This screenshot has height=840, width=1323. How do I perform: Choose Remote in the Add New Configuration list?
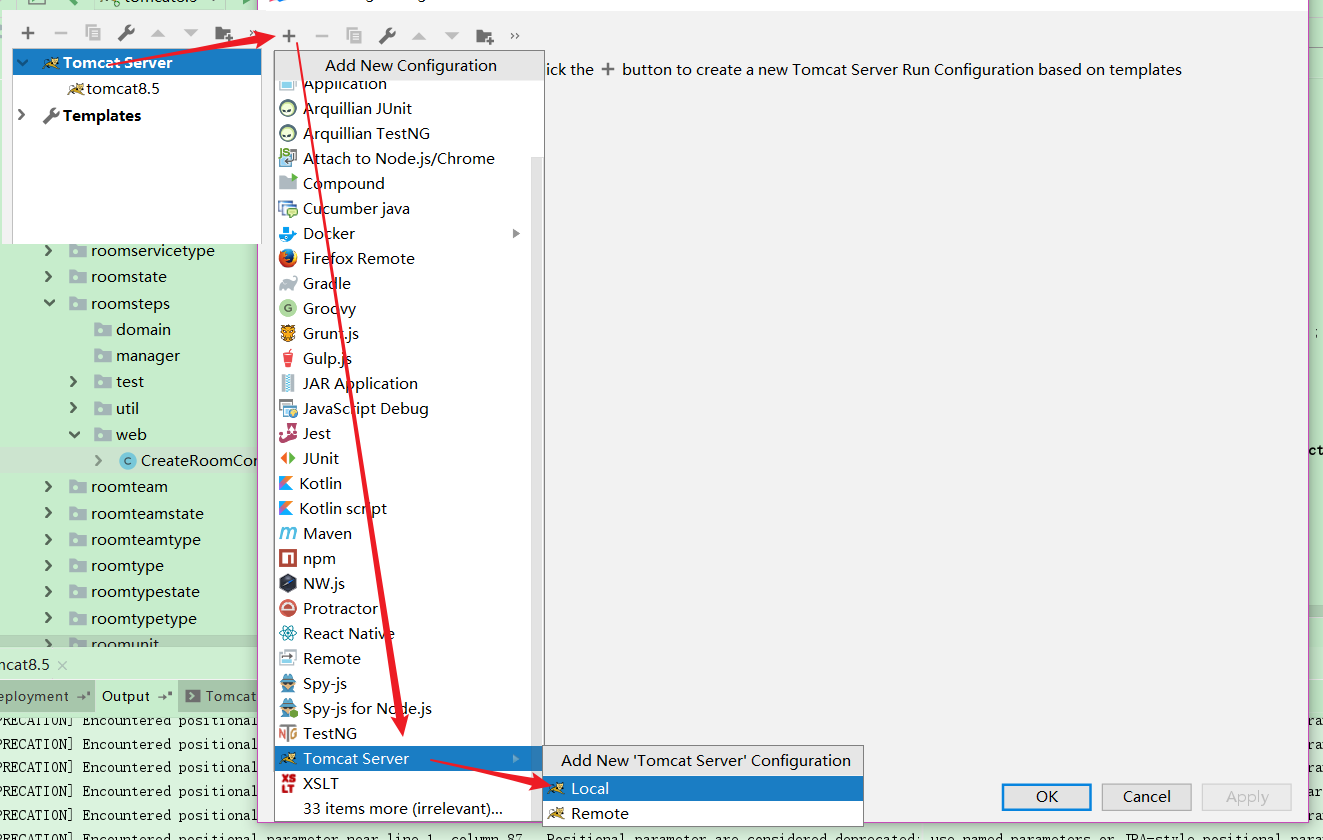click(402, 658)
